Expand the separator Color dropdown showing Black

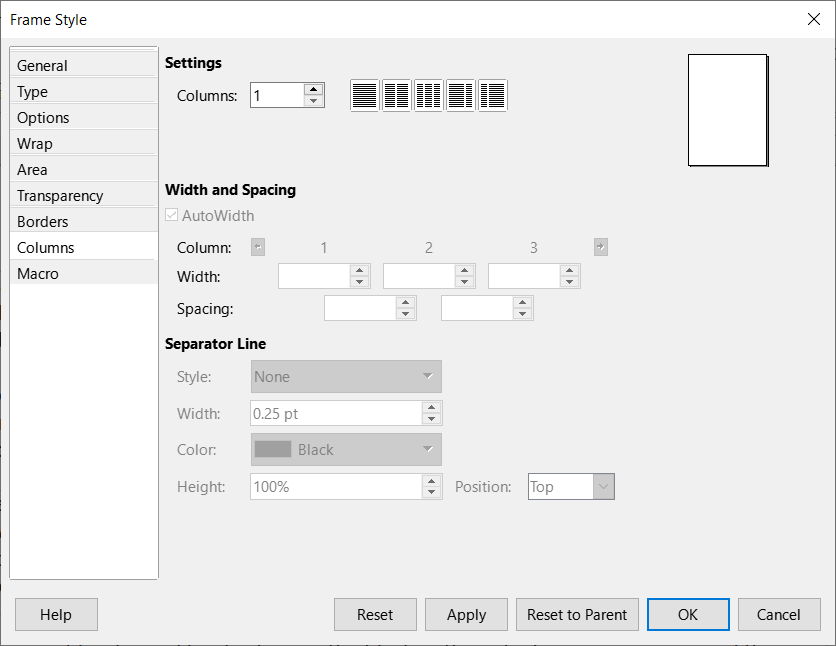click(x=346, y=449)
